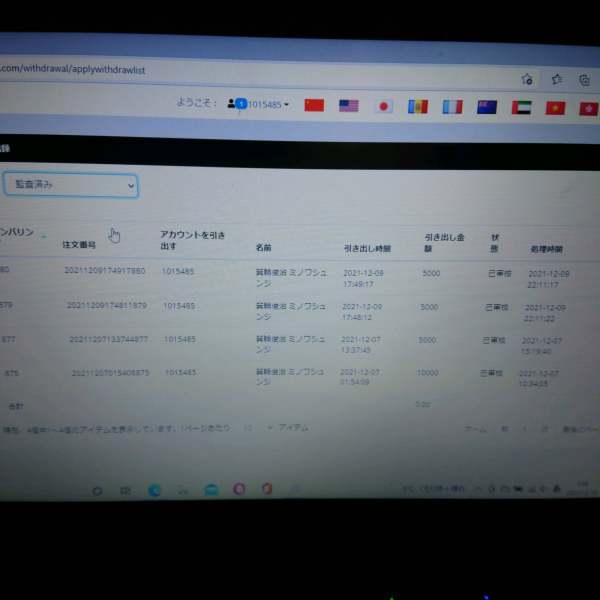Go to the last page pagination link
The height and width of the screenshot is (600, 600).
[580, 429]
